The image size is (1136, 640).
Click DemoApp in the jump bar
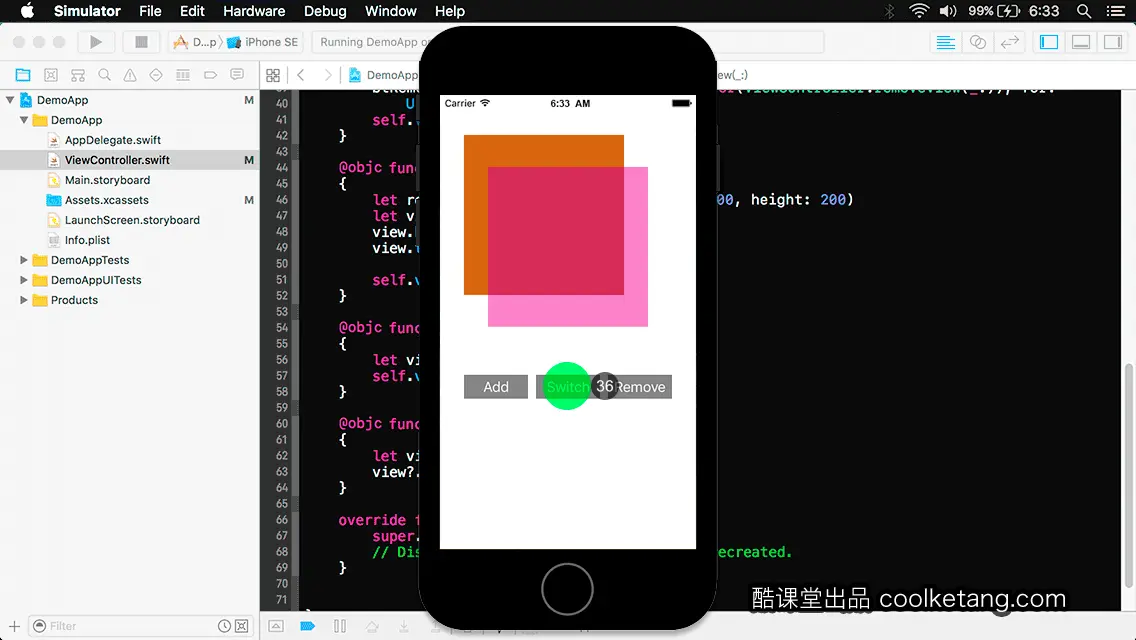(x=384, y=75)
